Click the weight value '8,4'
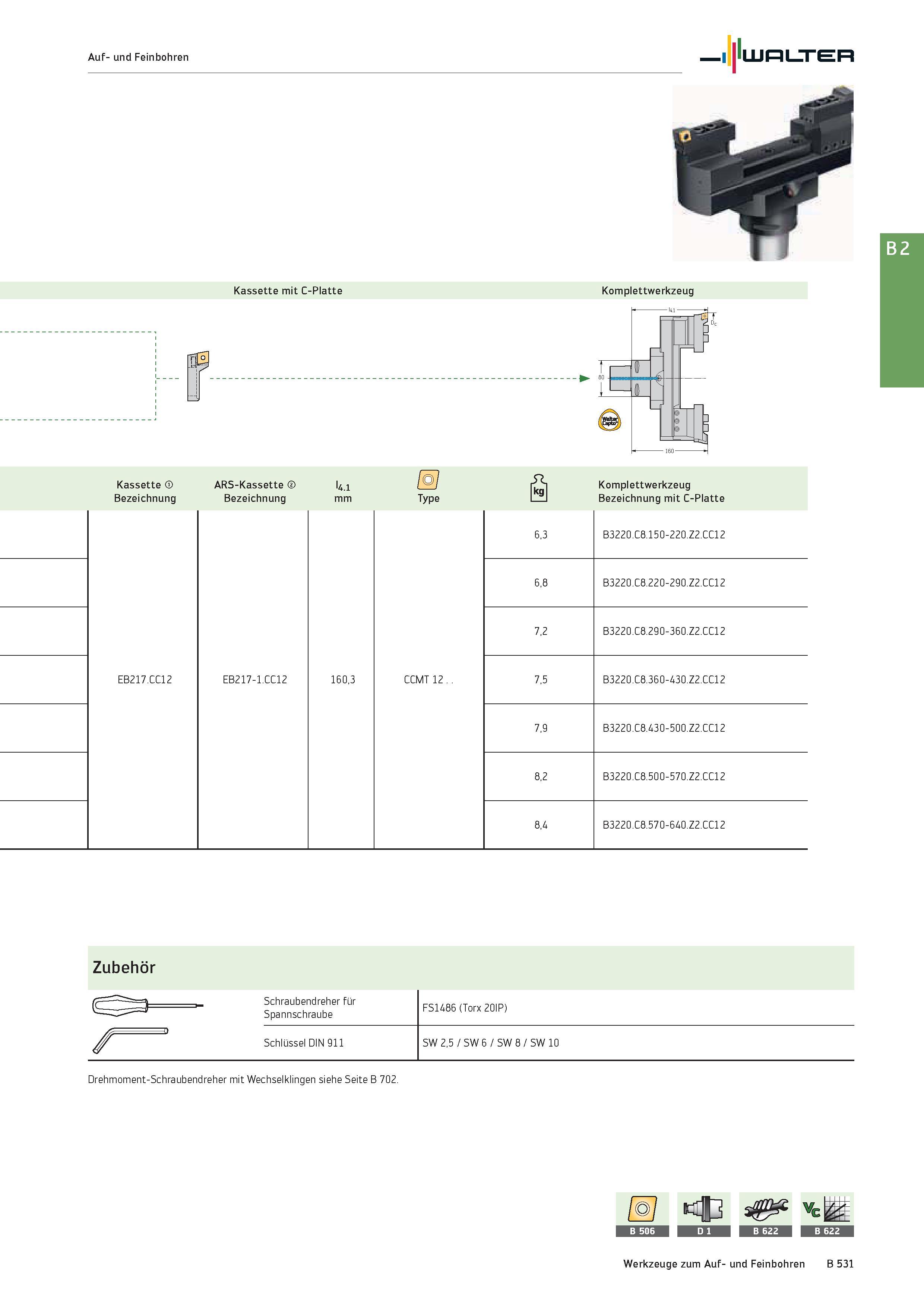Image resolution: width=924 pixels, height=1307 pixels. [541, 825]
